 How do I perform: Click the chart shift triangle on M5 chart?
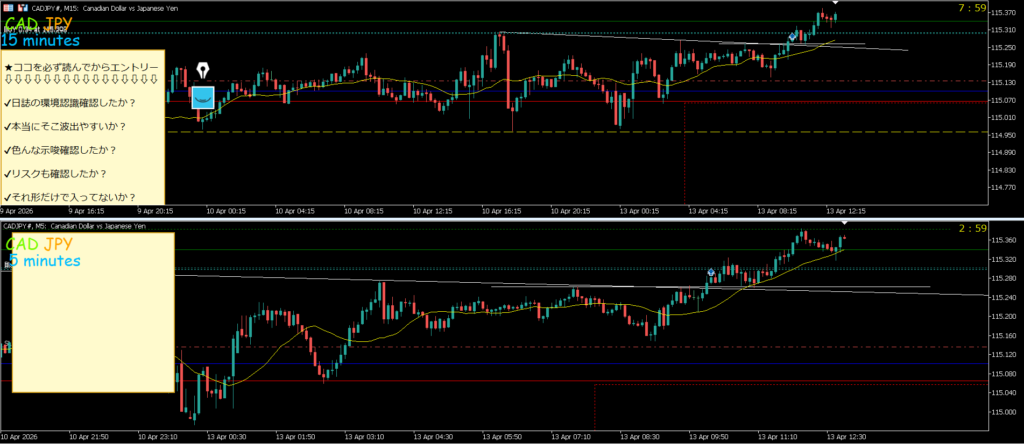(844, 222)
